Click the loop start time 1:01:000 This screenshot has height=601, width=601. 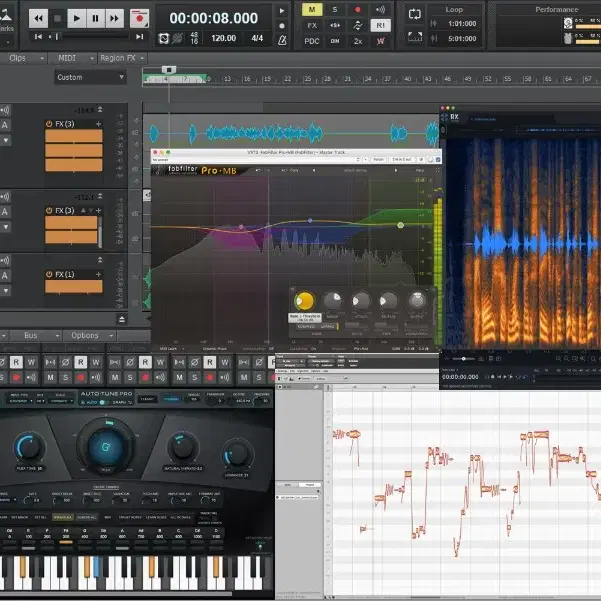point(462,24)
